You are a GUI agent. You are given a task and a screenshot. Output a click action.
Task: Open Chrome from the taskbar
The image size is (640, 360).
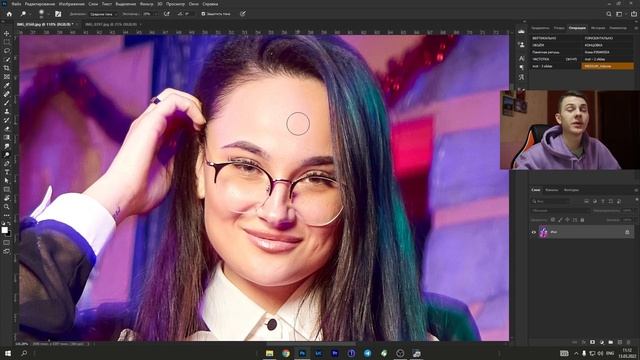tap(286, 353)
